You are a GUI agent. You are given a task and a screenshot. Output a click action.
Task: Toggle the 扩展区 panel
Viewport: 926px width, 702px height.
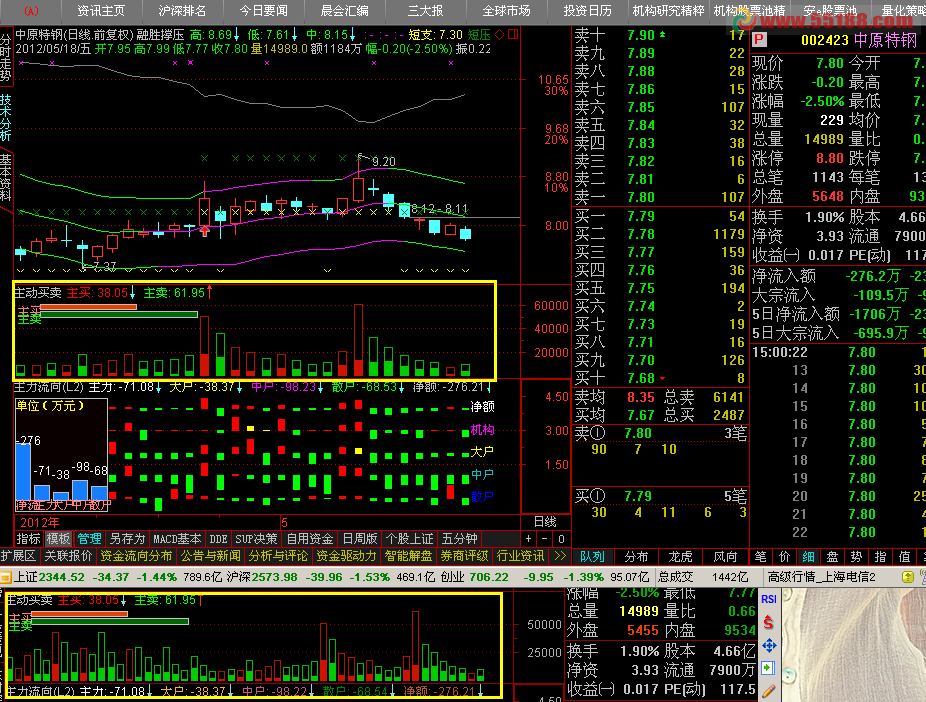coord(18,556)
